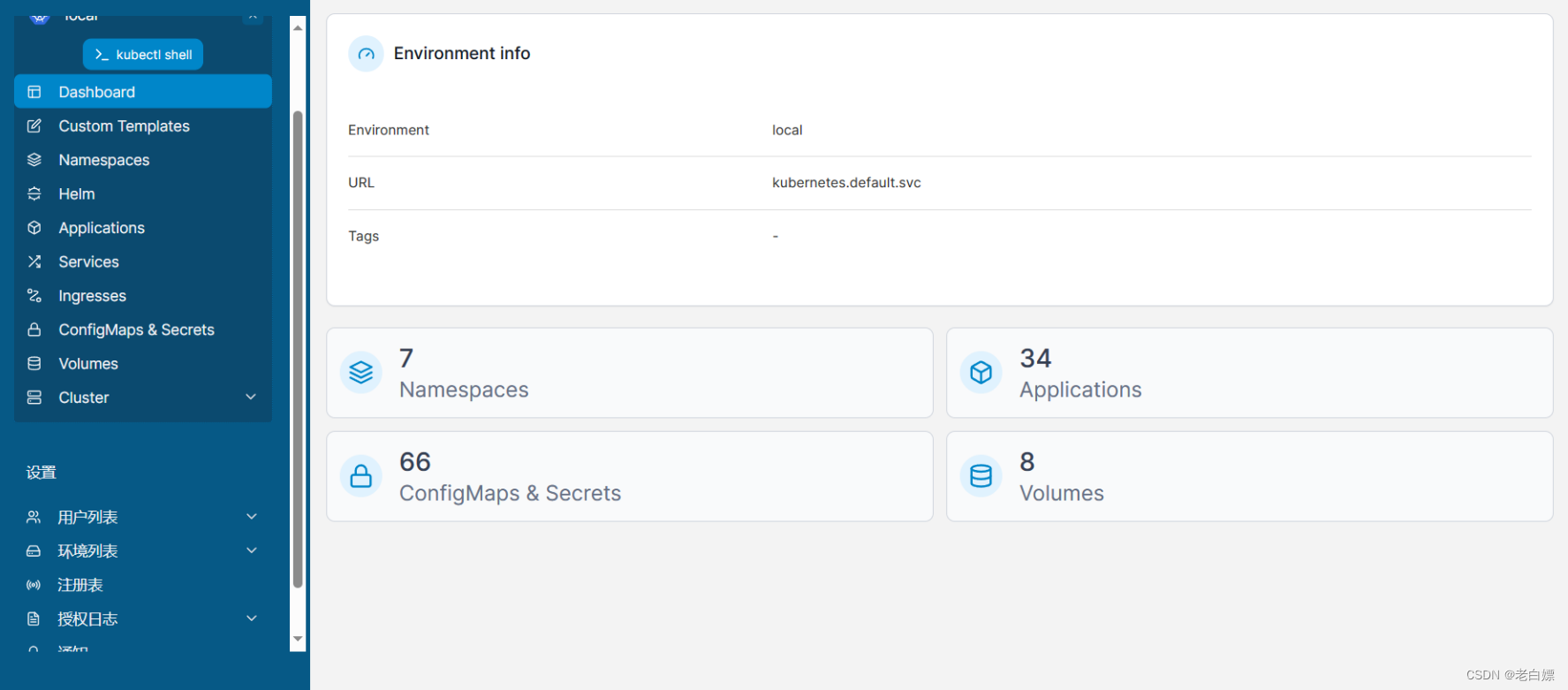Click the sidebar scrollbar down arrow
Image resolution: width=1568 pixels, height=690 pixels.
click(x=298, y=639)
